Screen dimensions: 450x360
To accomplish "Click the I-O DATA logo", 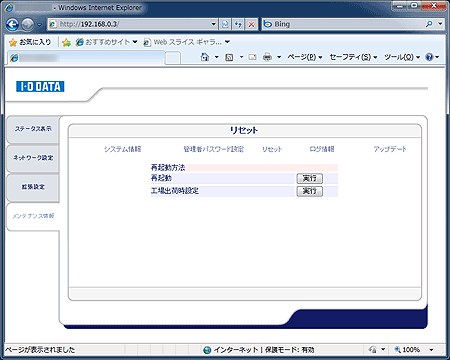I will 40,87.
